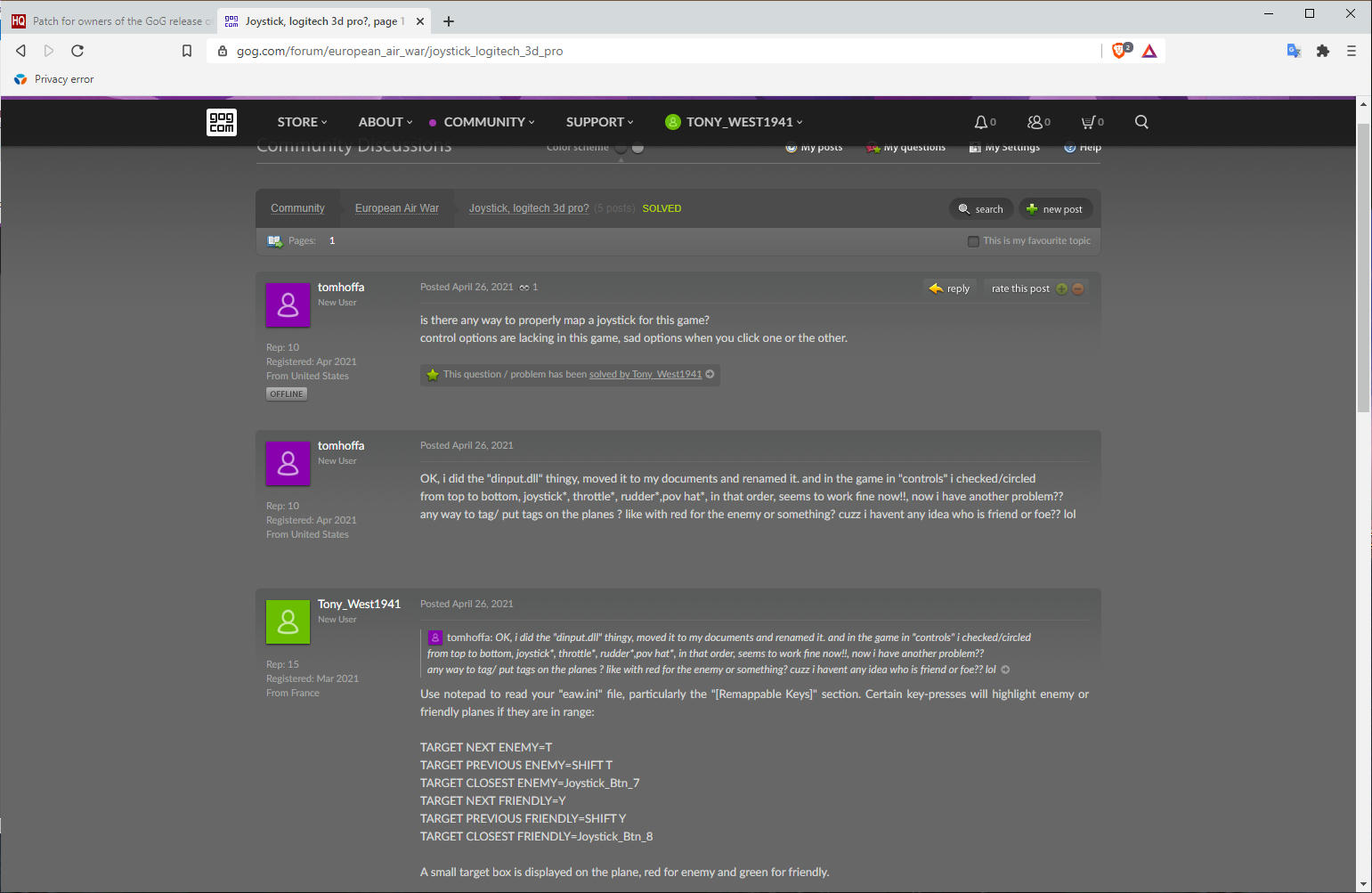Expand the STORE menu

pos(302,122)
